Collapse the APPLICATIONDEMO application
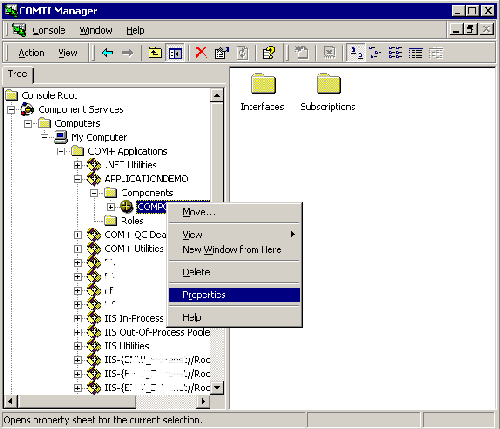This screenshot has width=500, height=429. 77,179
